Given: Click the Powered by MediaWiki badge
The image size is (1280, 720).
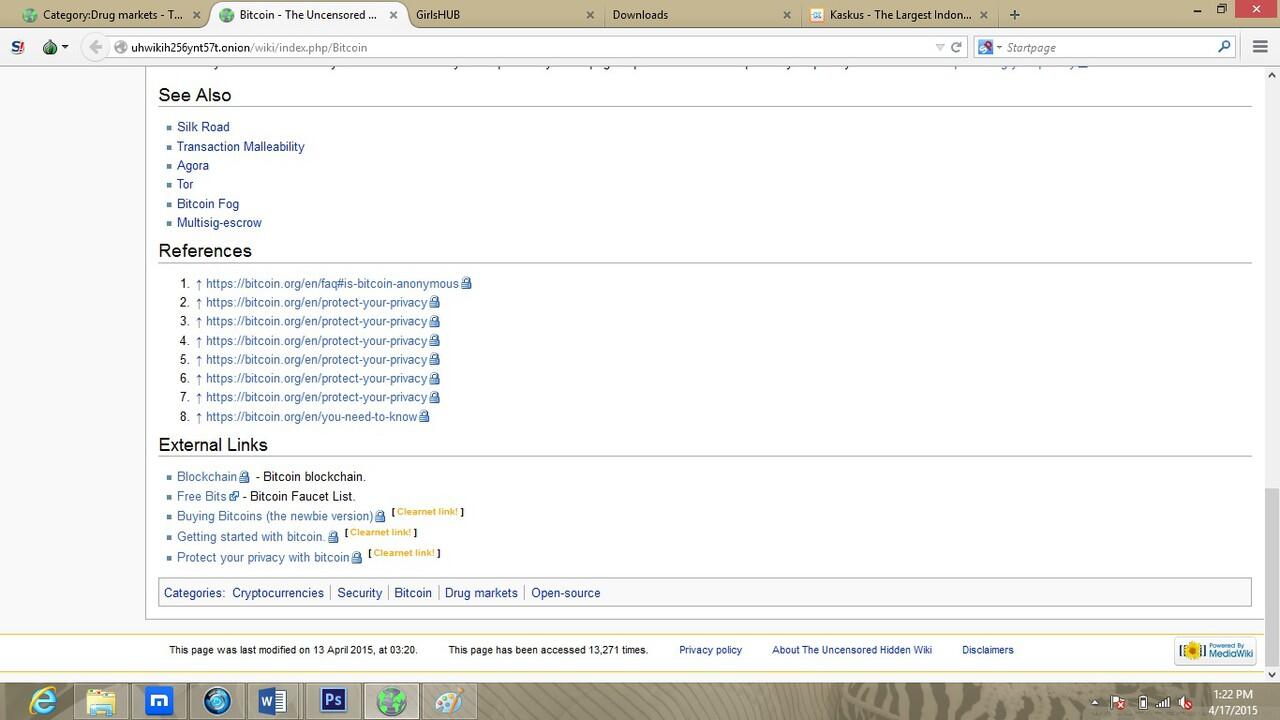Looking at the screenshot, I should pos(1215,651).
